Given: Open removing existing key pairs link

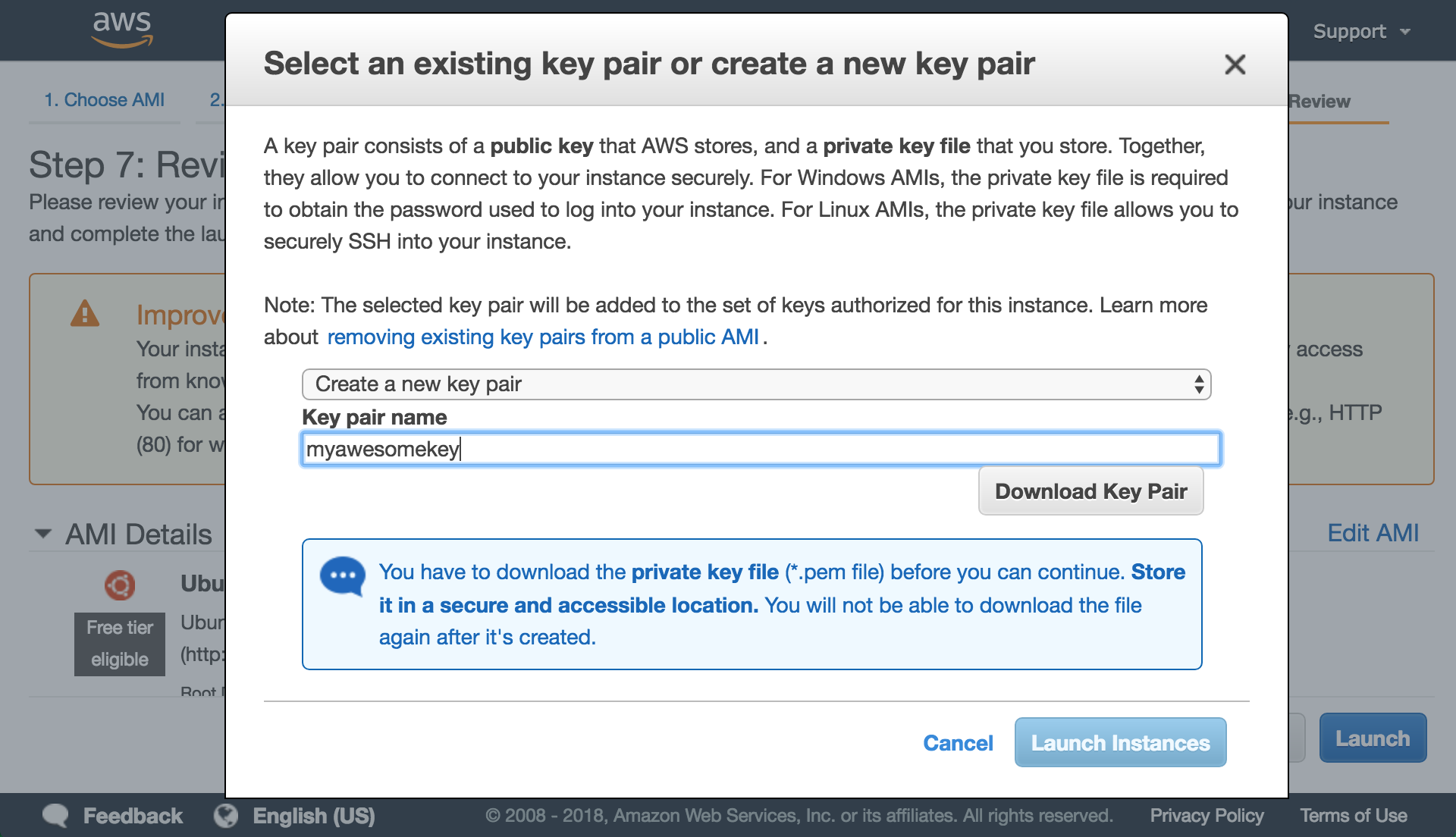Looking at the screenshot, I should tap(543, 337).
